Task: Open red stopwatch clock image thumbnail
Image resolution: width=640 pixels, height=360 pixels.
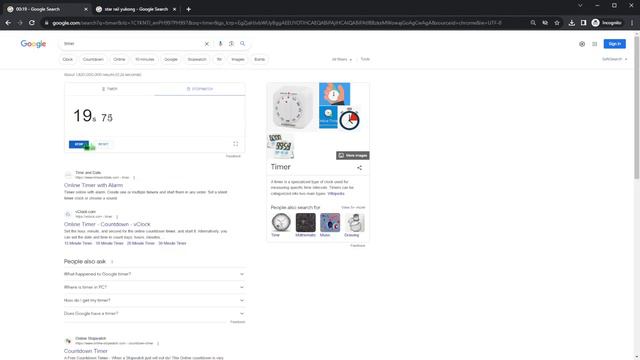Action: [349, 119]
